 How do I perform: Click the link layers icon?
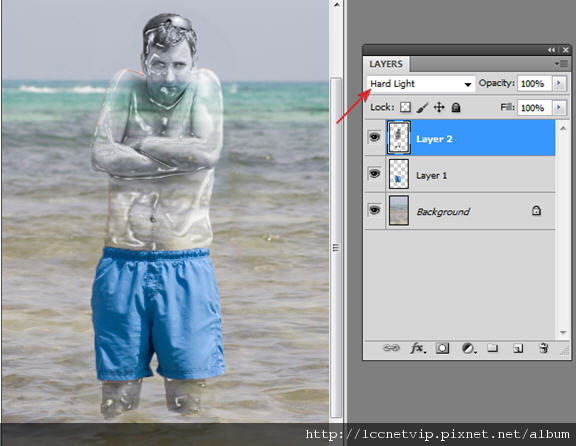[x=391, y=348]
